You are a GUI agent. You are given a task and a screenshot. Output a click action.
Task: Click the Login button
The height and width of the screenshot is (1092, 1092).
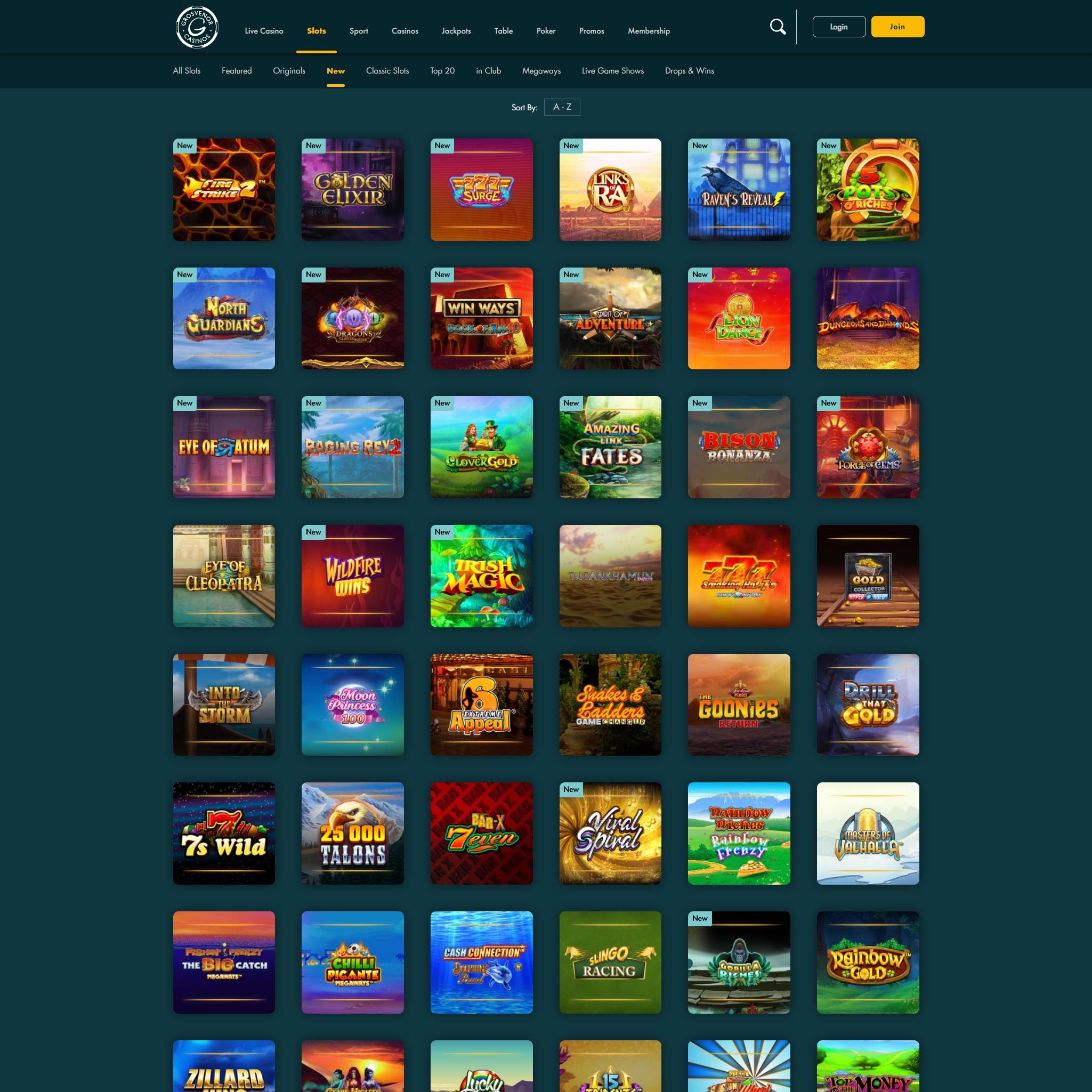[838, 27]
